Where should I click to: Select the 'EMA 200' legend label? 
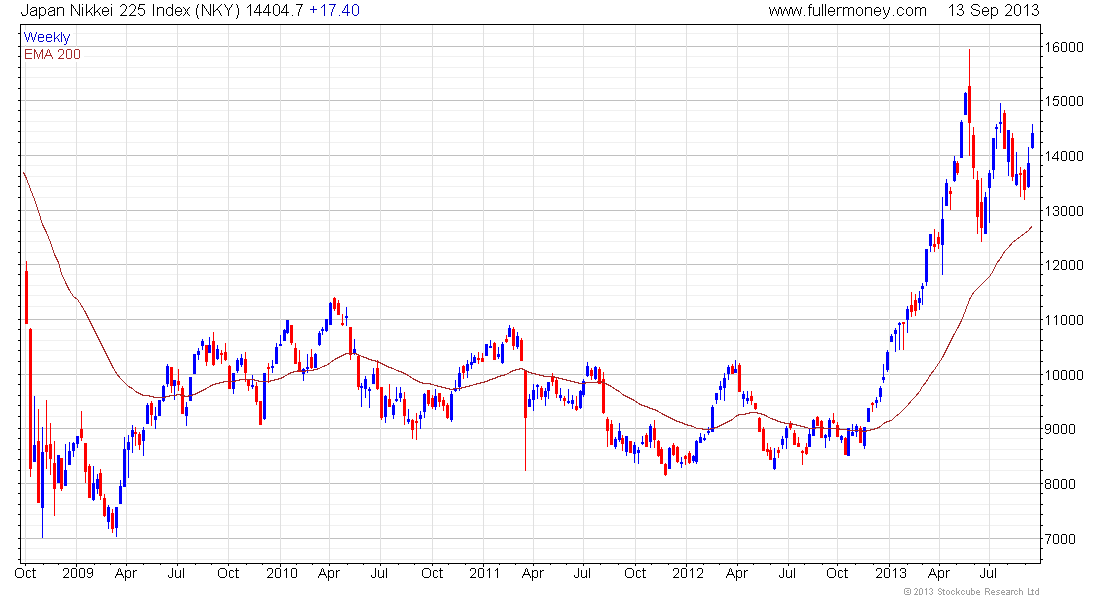pyautogui.click(x=53, y=54)
